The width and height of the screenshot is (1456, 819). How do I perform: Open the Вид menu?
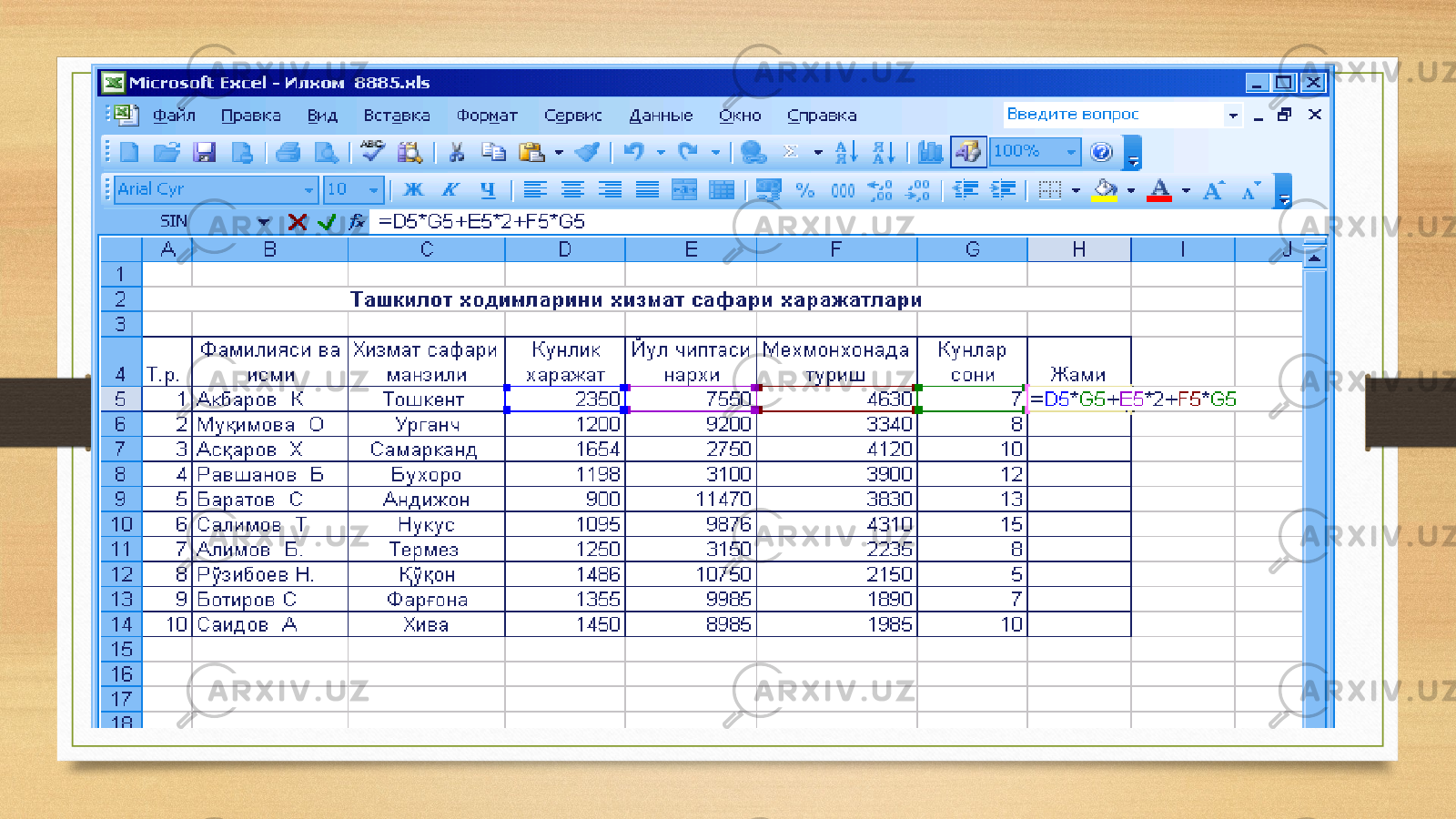pos(322,116)
